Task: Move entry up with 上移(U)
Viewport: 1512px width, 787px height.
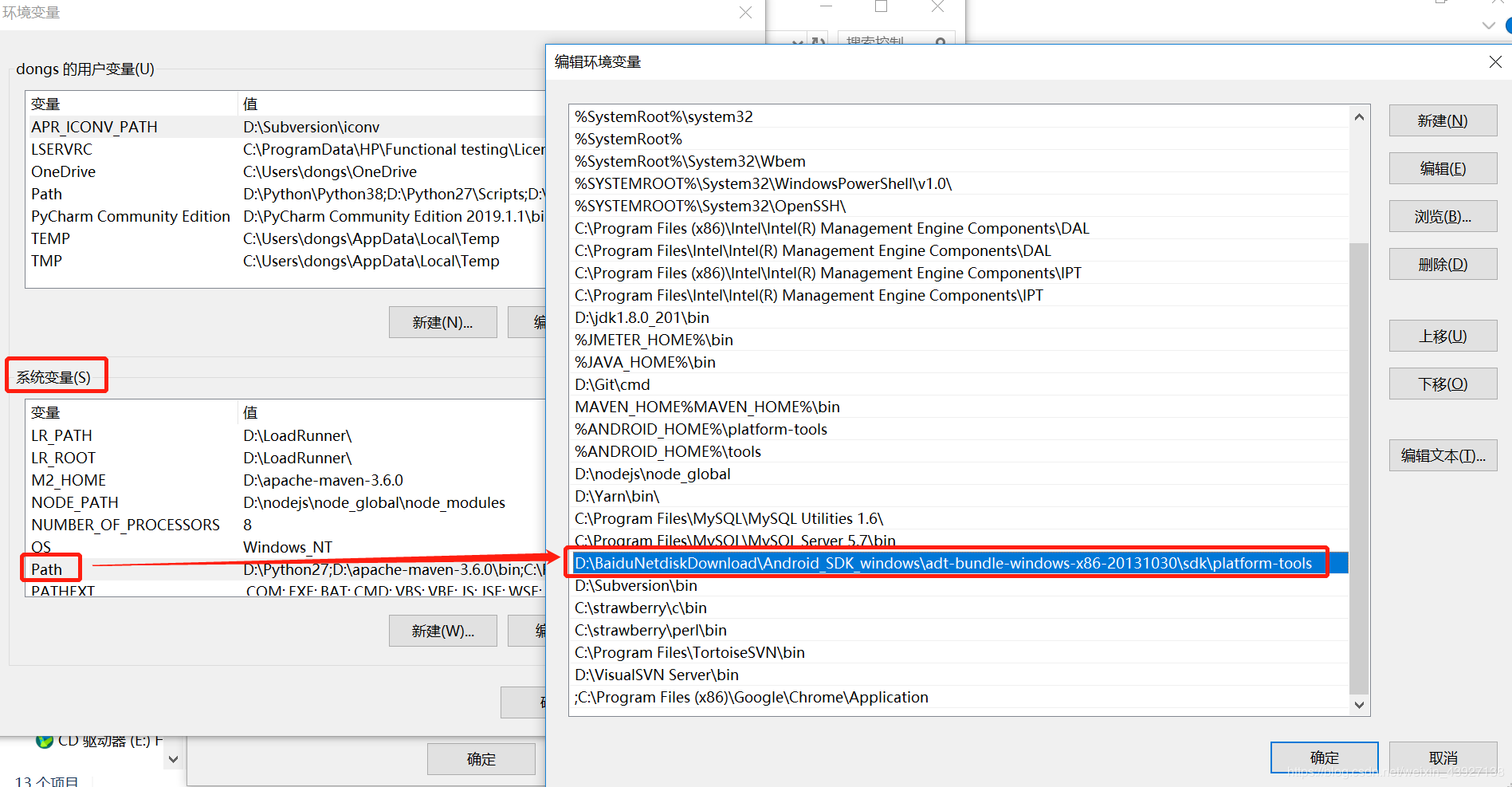Action: point(1442,336)
